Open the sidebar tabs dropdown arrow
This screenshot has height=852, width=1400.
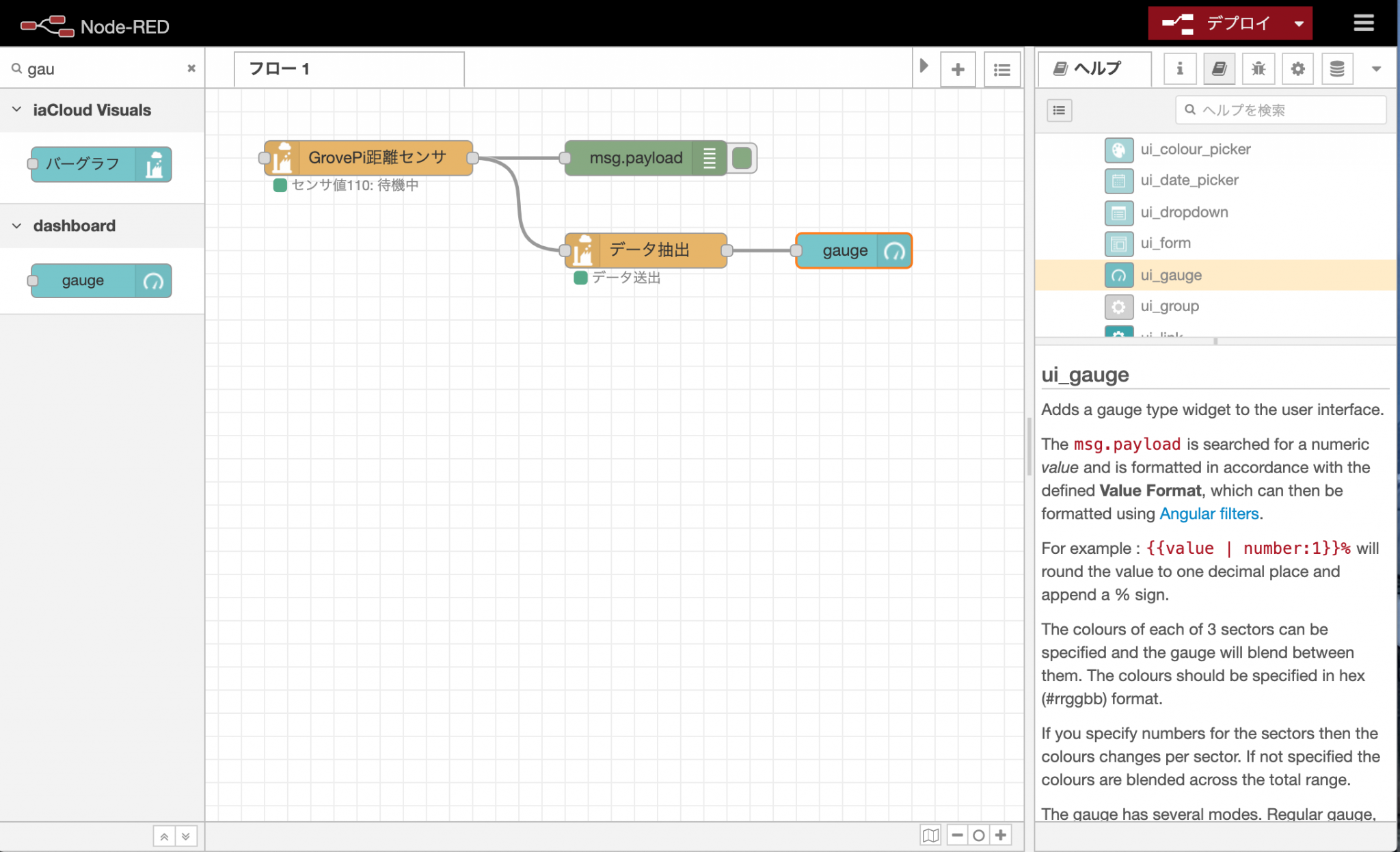point(1376,68)
